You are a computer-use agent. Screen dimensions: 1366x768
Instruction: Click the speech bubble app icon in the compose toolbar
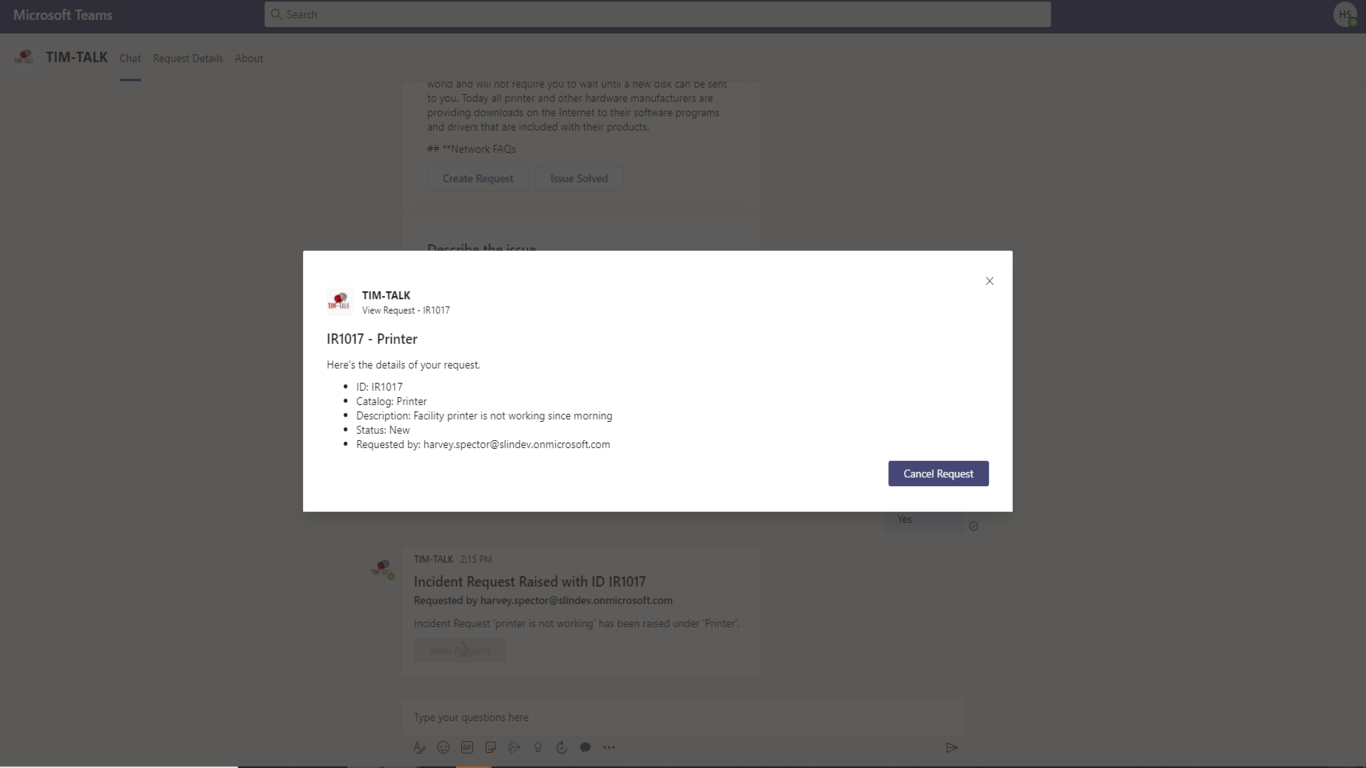tap(585, 748)
